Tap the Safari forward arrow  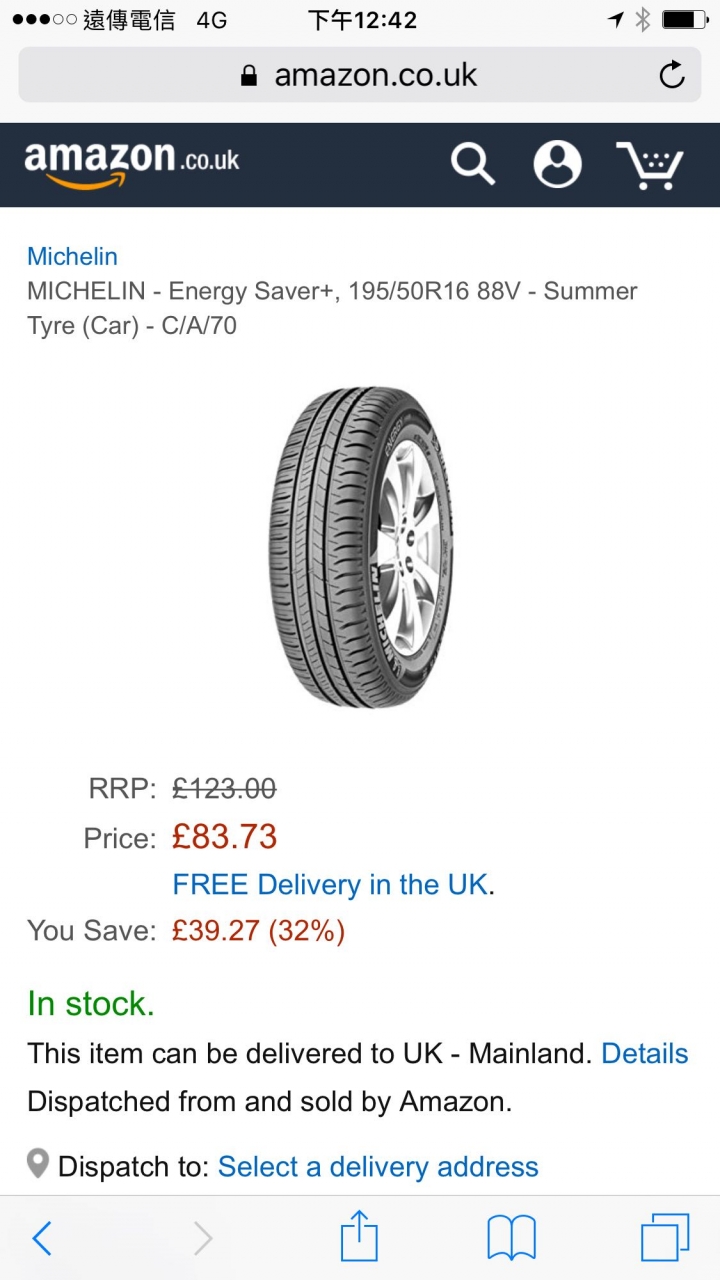tap(202, 1238)
